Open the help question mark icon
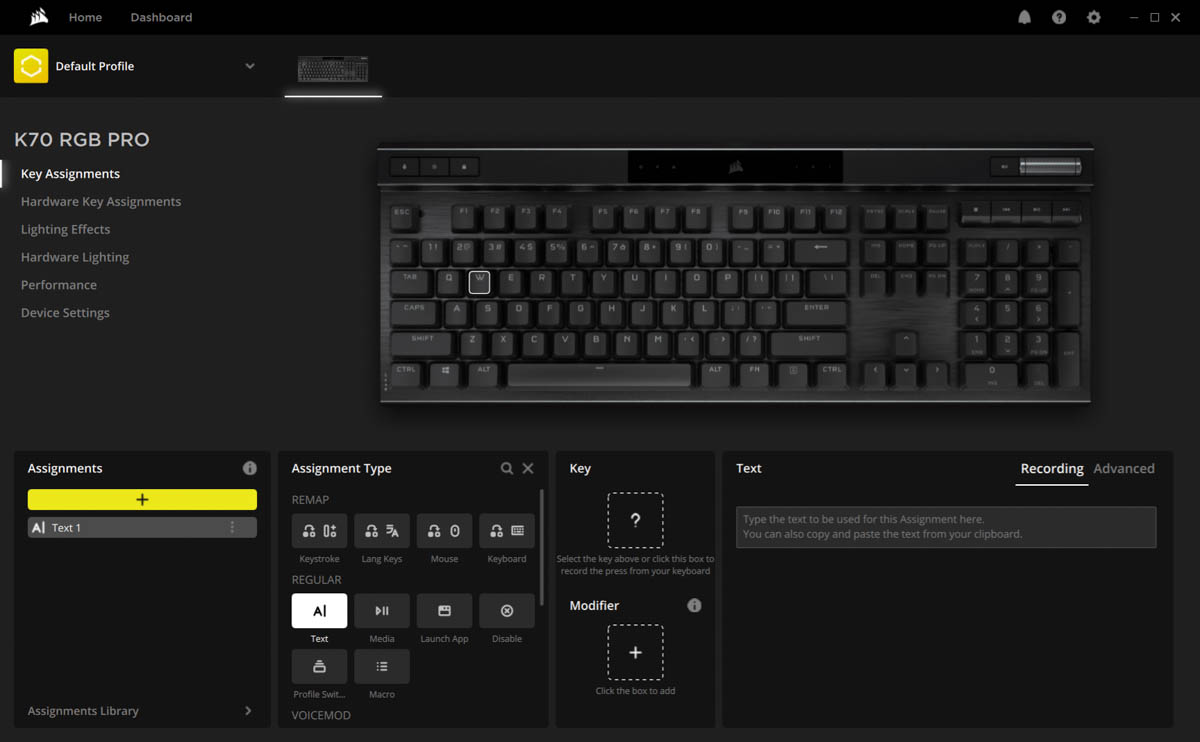1200x742 pixels. (x=1059, y=17)
